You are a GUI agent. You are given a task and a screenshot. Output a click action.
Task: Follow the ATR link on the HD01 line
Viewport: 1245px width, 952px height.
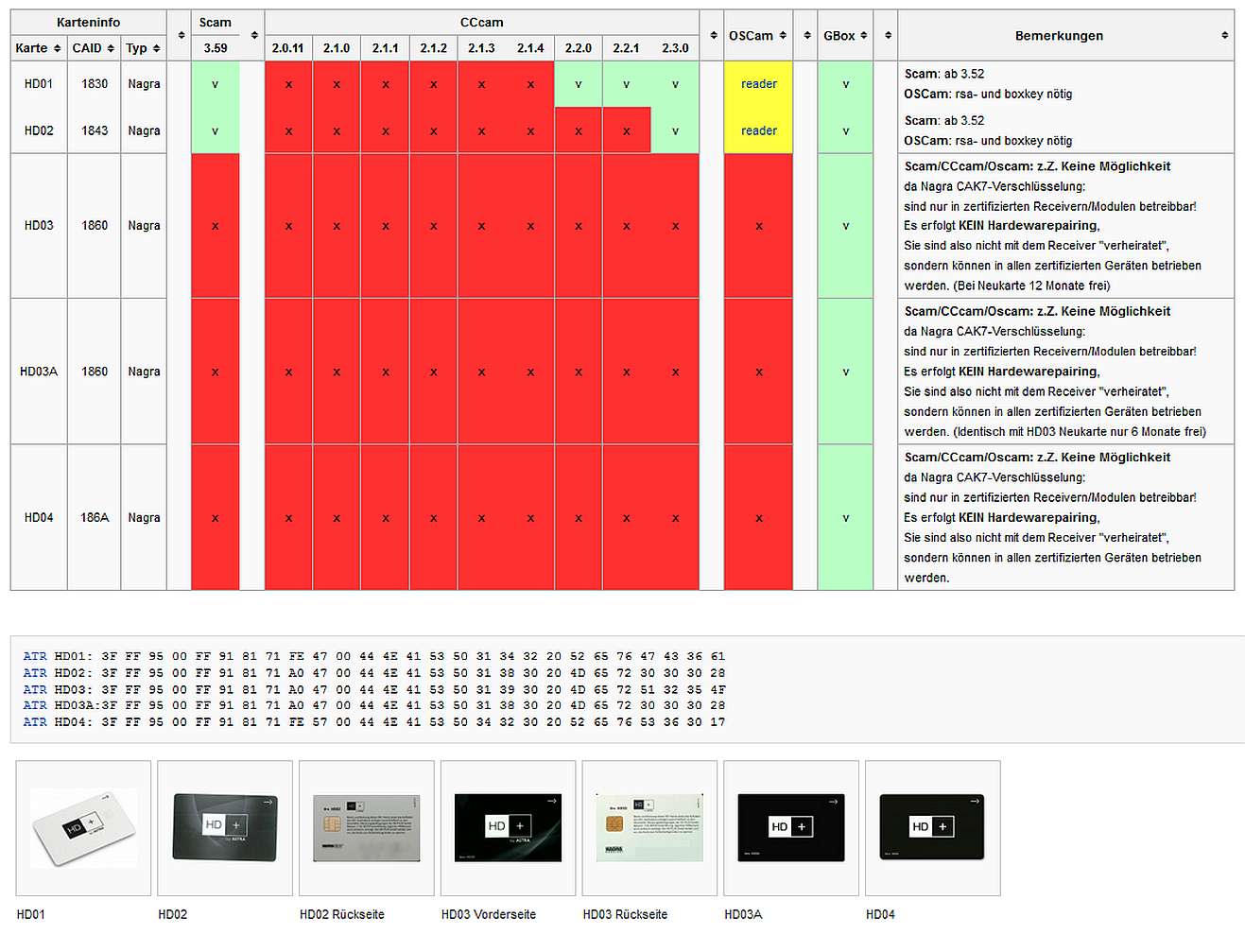click(35, 656)
